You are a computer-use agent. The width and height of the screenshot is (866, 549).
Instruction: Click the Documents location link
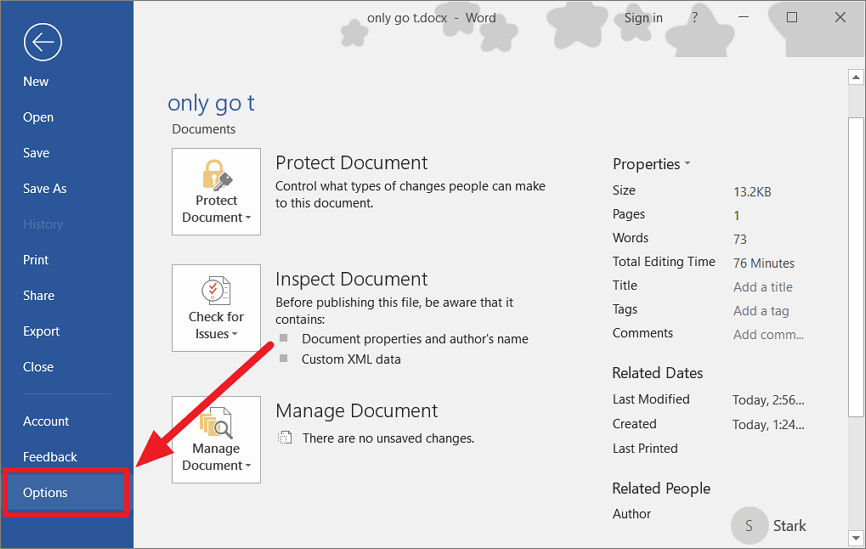(x=203, y=129)
